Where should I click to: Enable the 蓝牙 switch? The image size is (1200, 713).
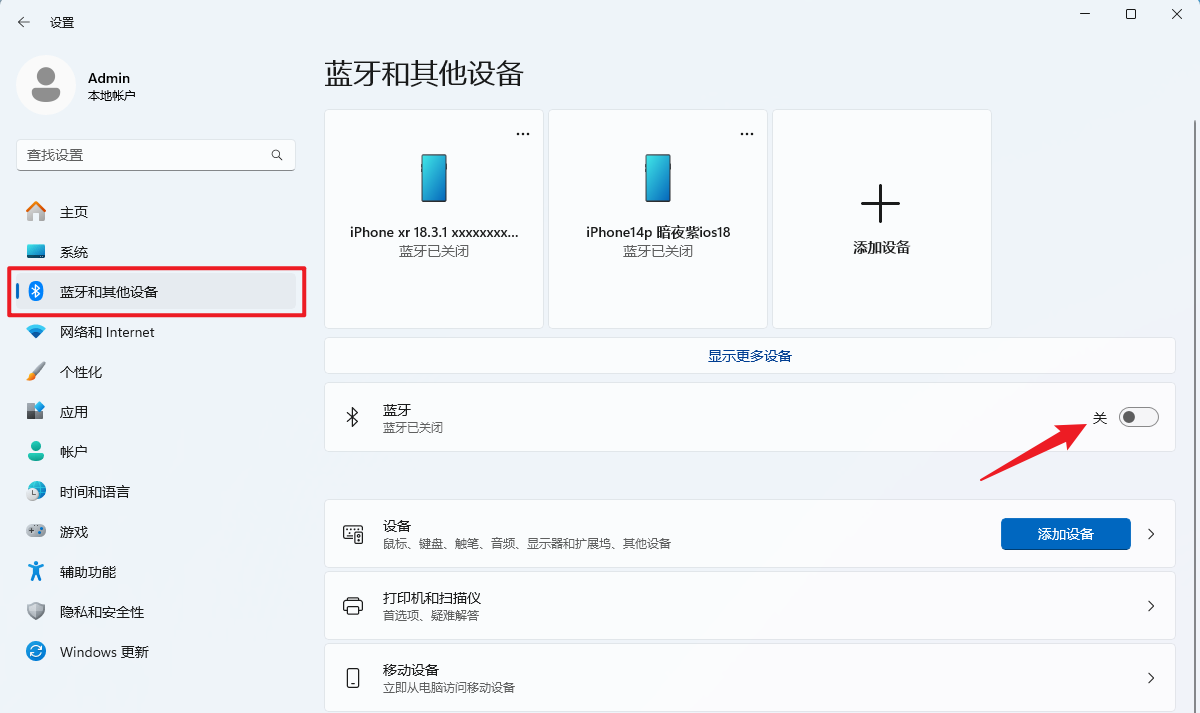coord(1138,416)
